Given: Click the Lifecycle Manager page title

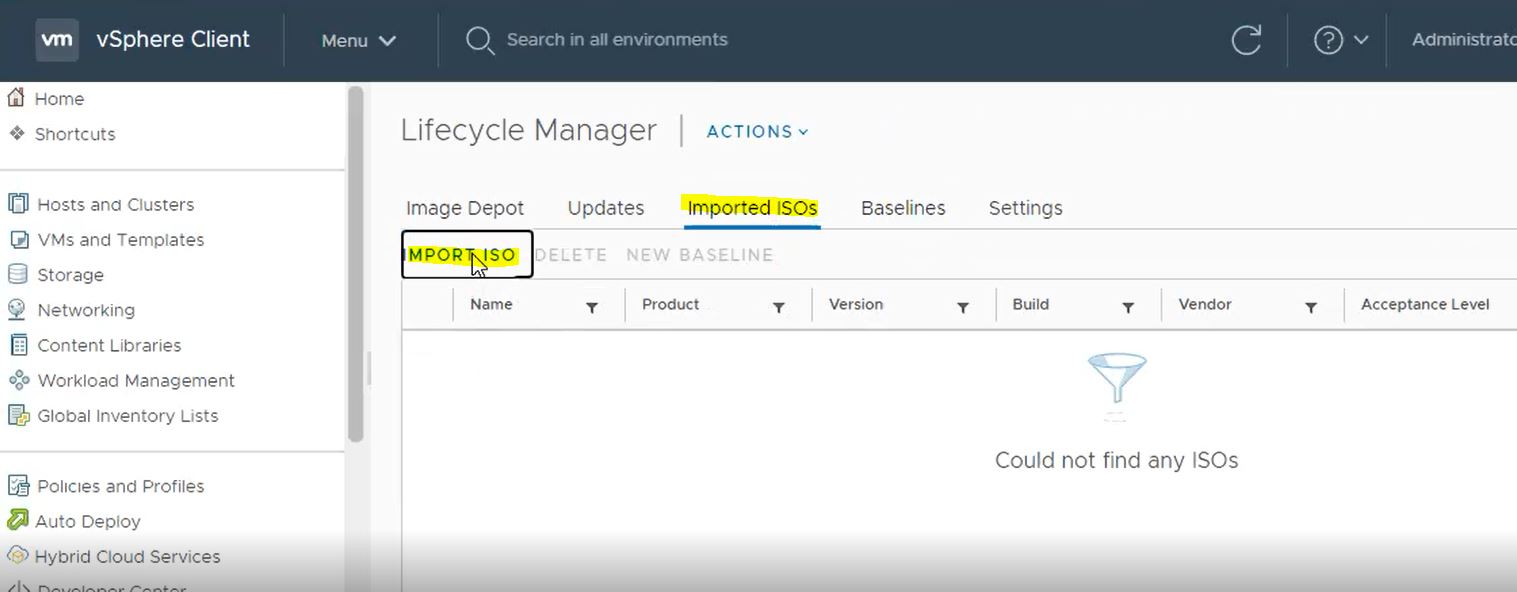Looking at the screenshot, I should [x=528, y=130].
